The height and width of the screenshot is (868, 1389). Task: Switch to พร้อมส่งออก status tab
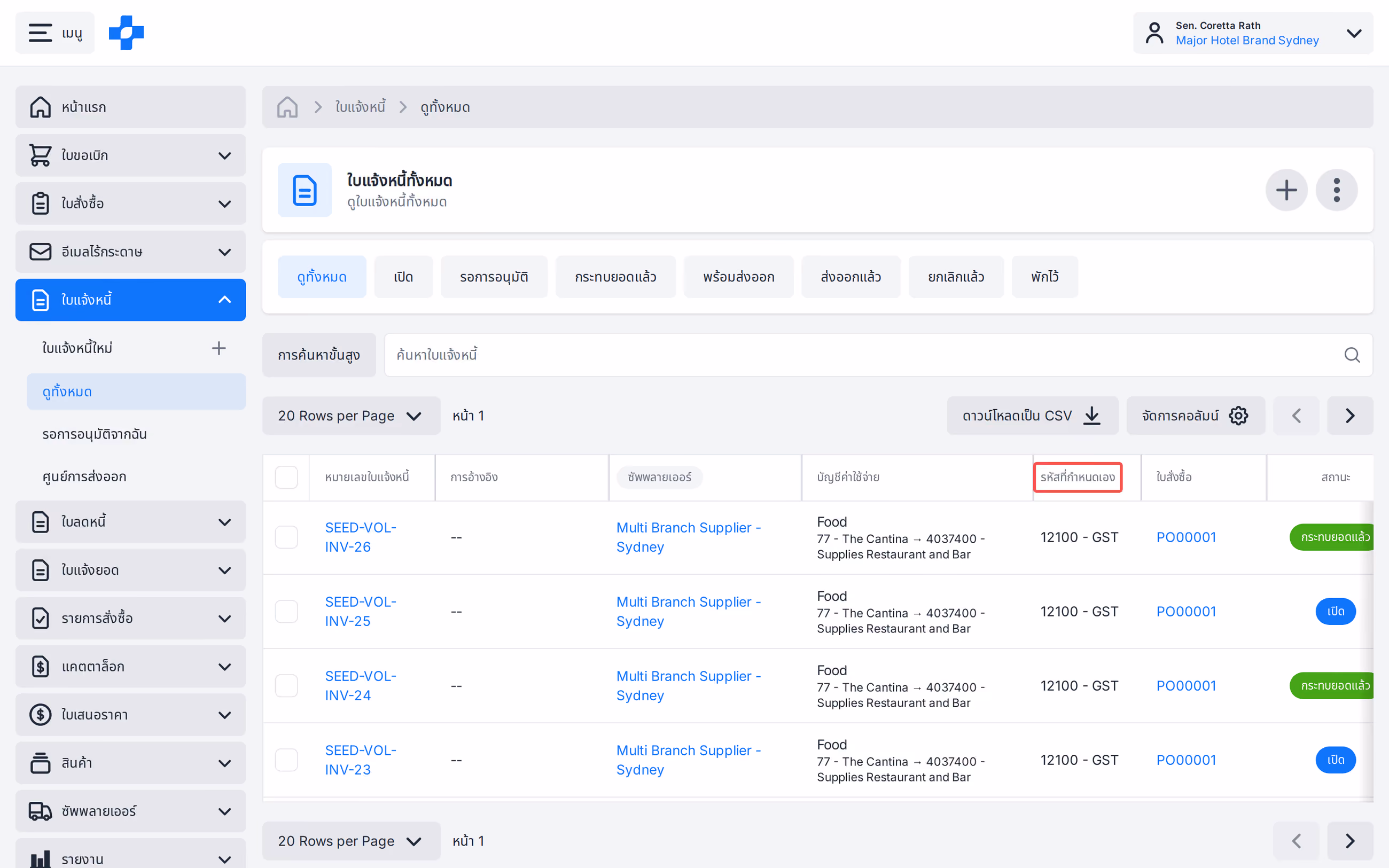(x=739, y=277)
